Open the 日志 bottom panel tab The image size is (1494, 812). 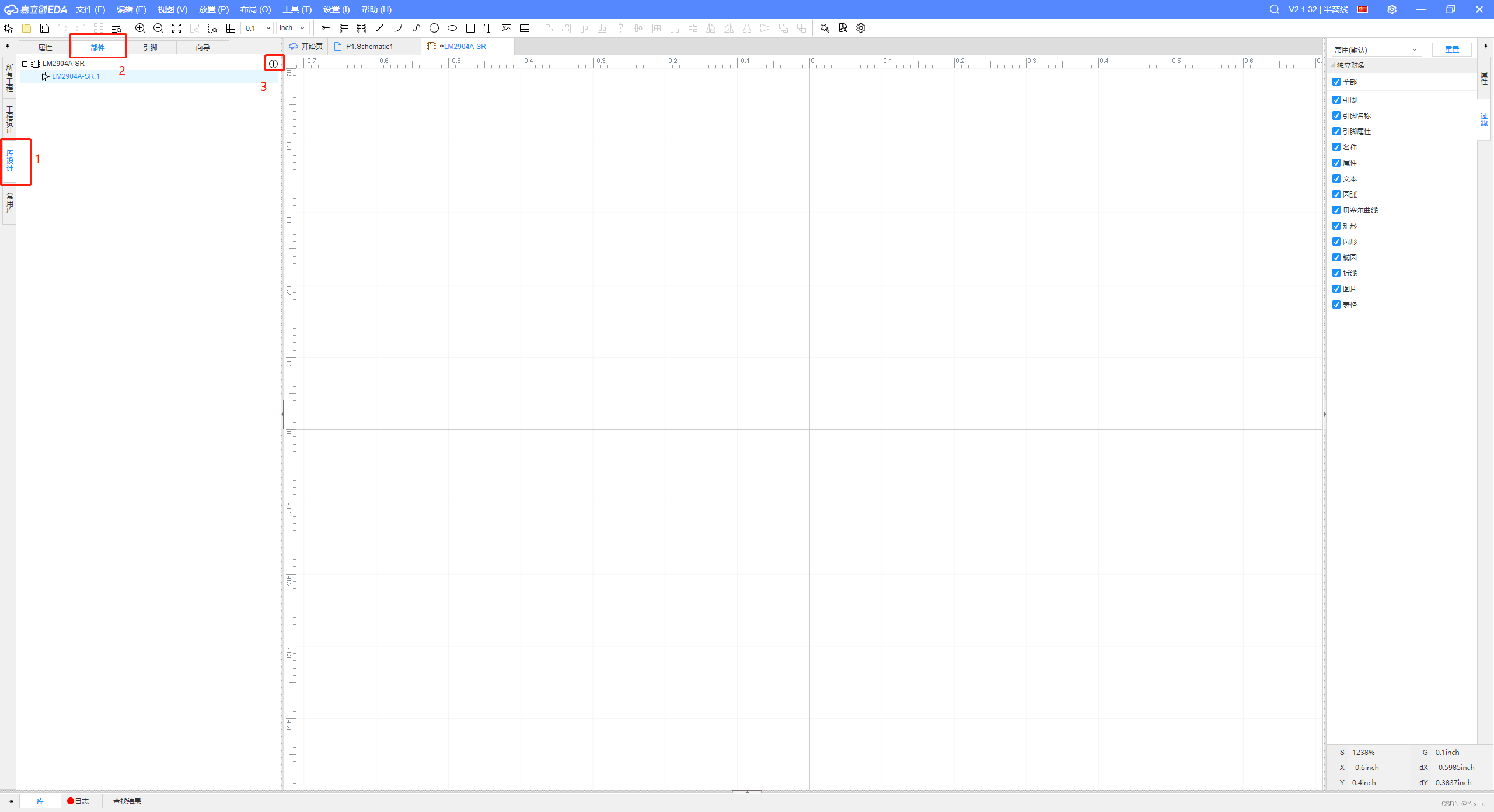click(x=81, y=801)
